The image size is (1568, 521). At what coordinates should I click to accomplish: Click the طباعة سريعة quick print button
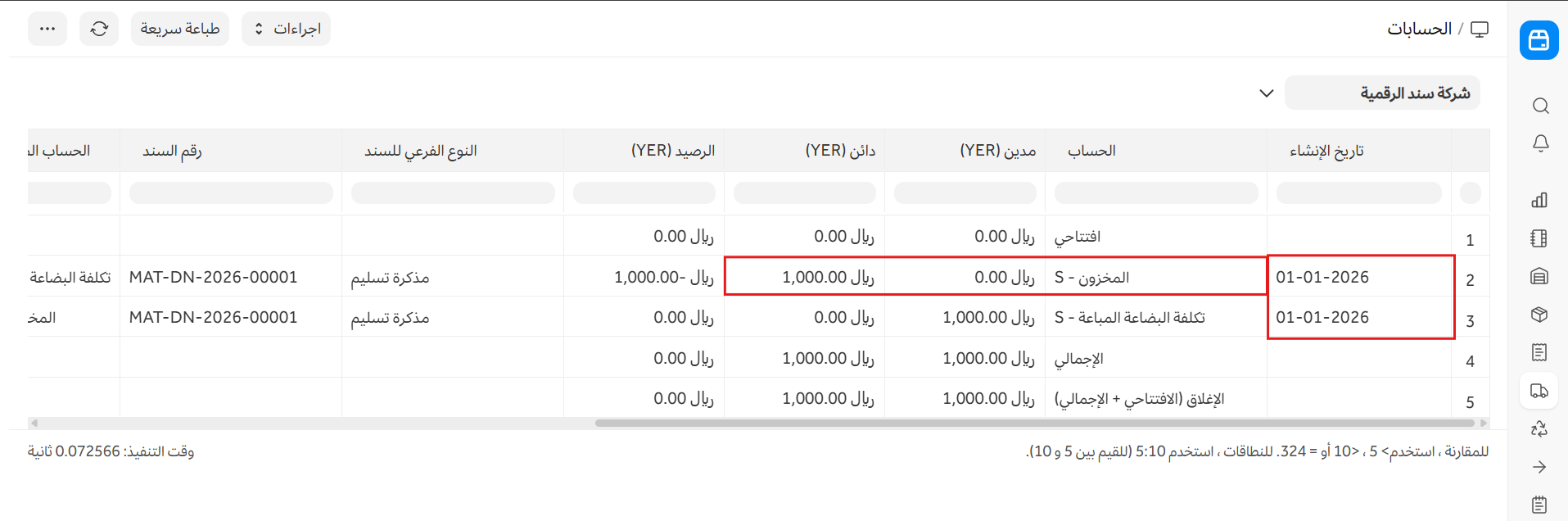tap(180, 29)
